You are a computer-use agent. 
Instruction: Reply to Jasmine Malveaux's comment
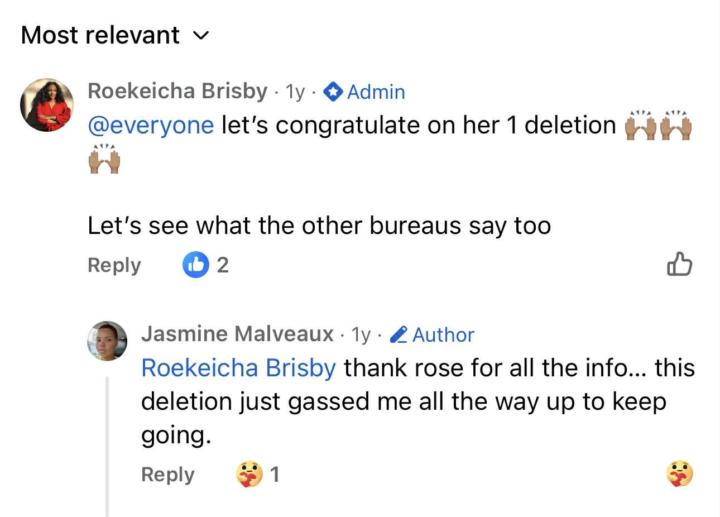(x=168, y=474)
